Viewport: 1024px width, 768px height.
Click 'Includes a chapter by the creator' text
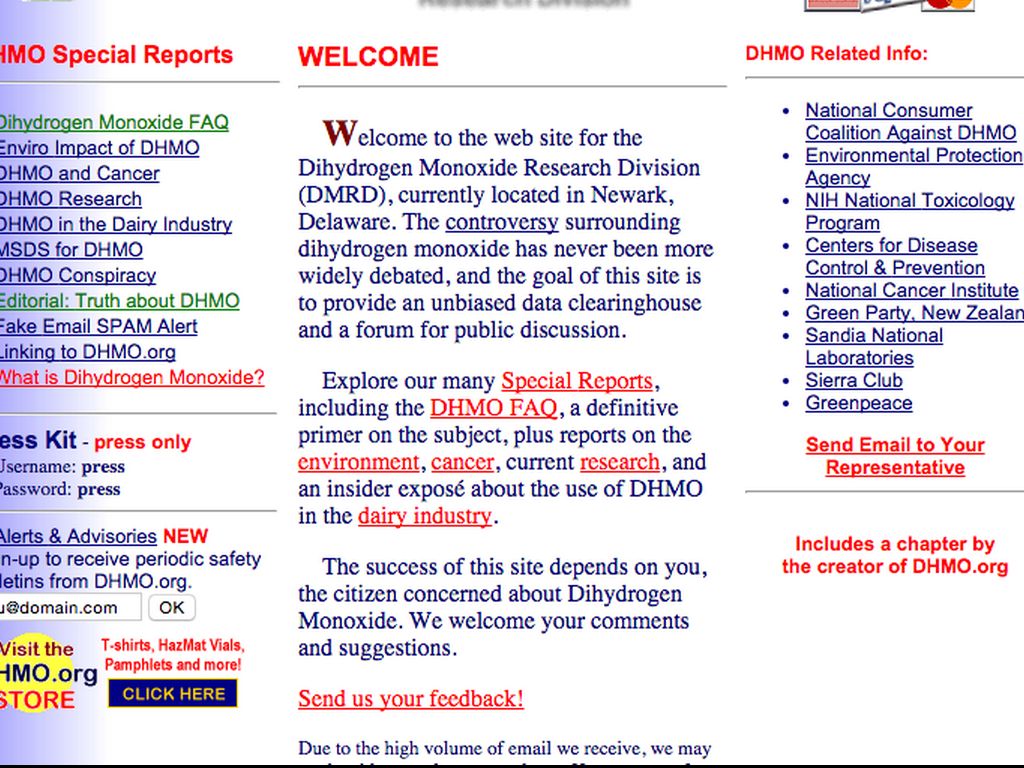pos(895,555)
